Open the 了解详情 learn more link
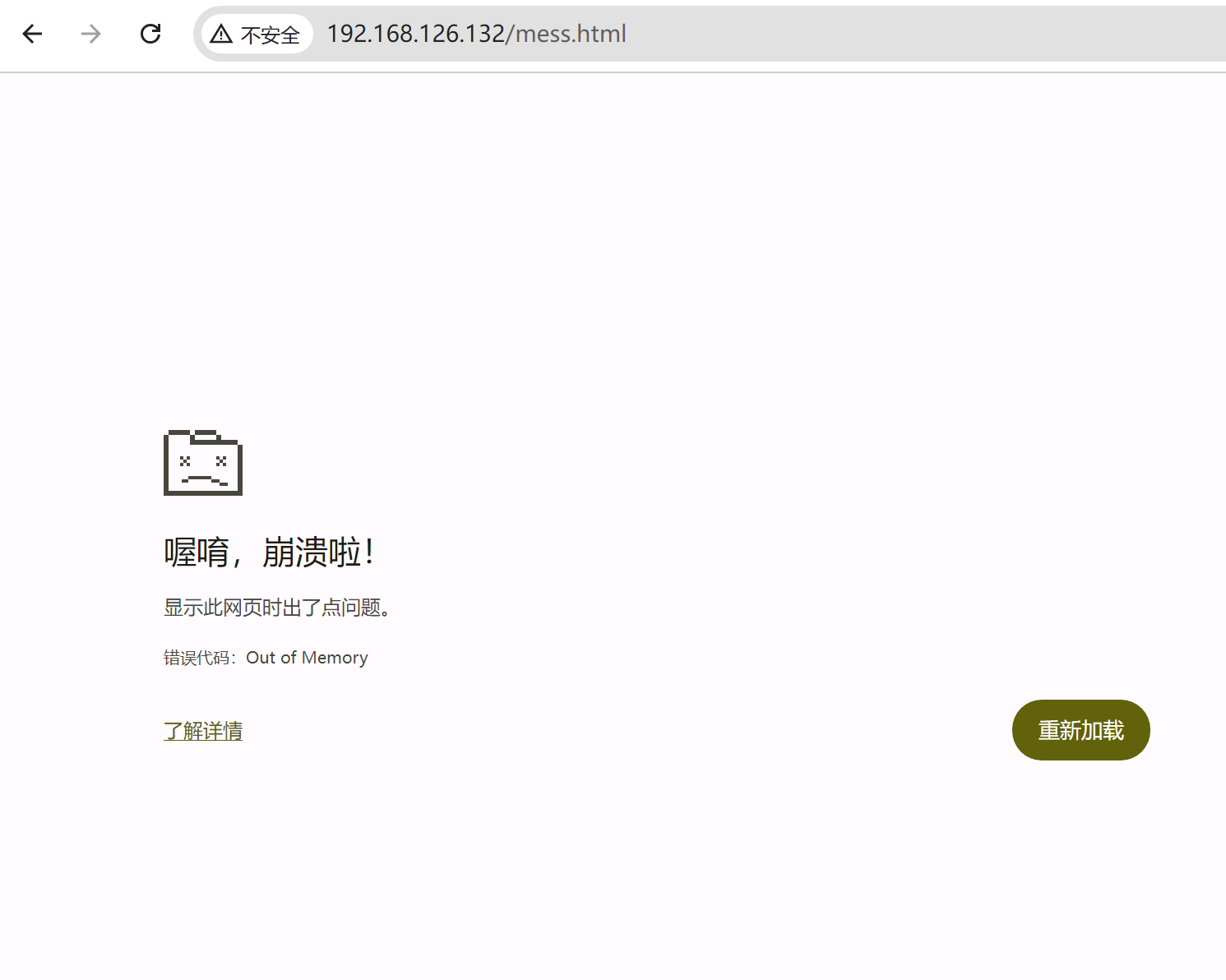Image resolution: width=1226 pixels, height=980 pixels. click(x=203, y=731)
